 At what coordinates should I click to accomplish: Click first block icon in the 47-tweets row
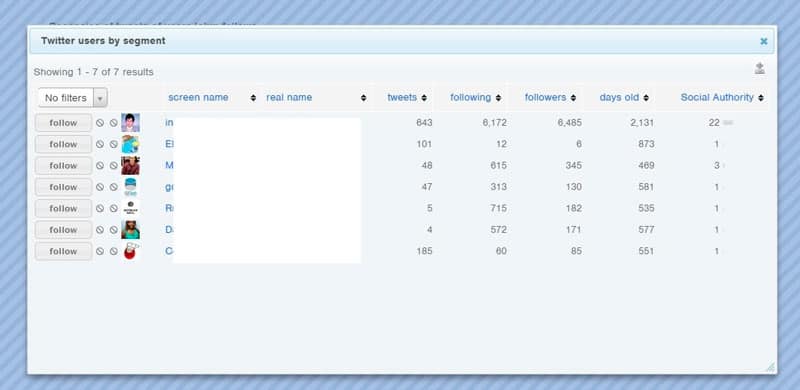tap(100, 187)
